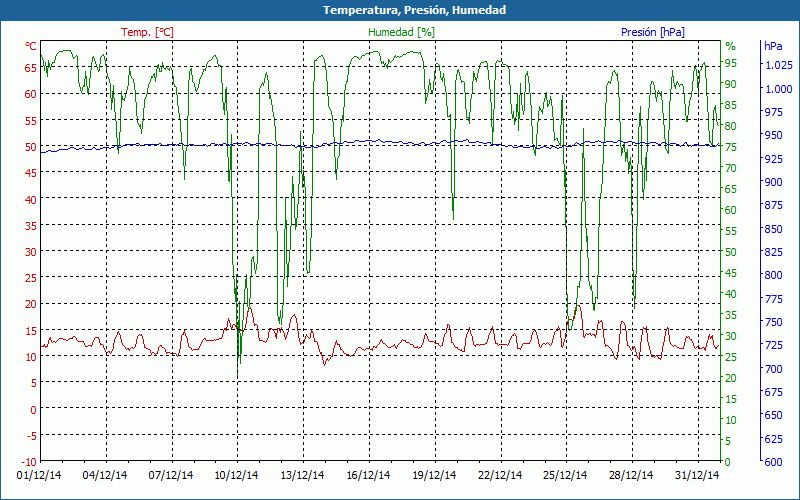Image resolution: width=800 pixels, height=500 pixels.
Task: Click "700" on the blue pressure axis
Action: tap(773, 369)
